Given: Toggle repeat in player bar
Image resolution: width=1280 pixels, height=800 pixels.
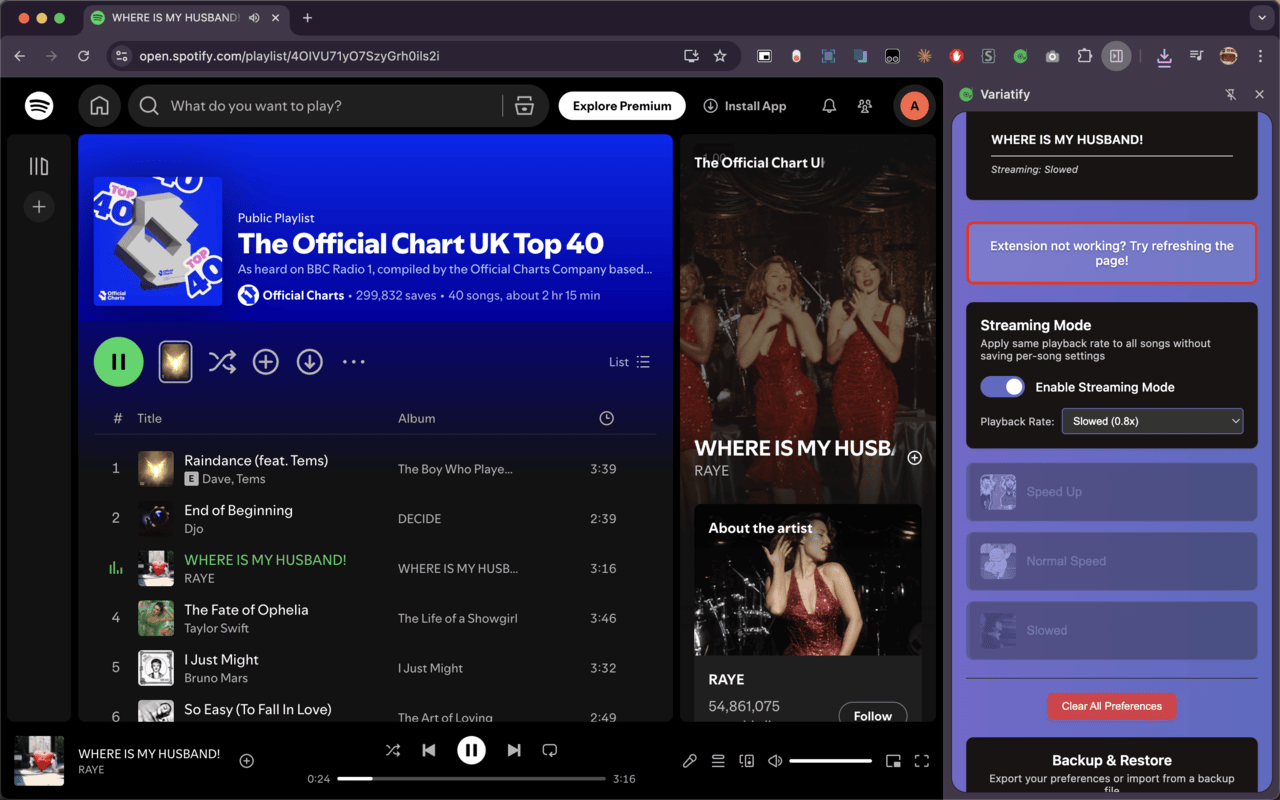Looking at the screenshot, I should [549, 750].
